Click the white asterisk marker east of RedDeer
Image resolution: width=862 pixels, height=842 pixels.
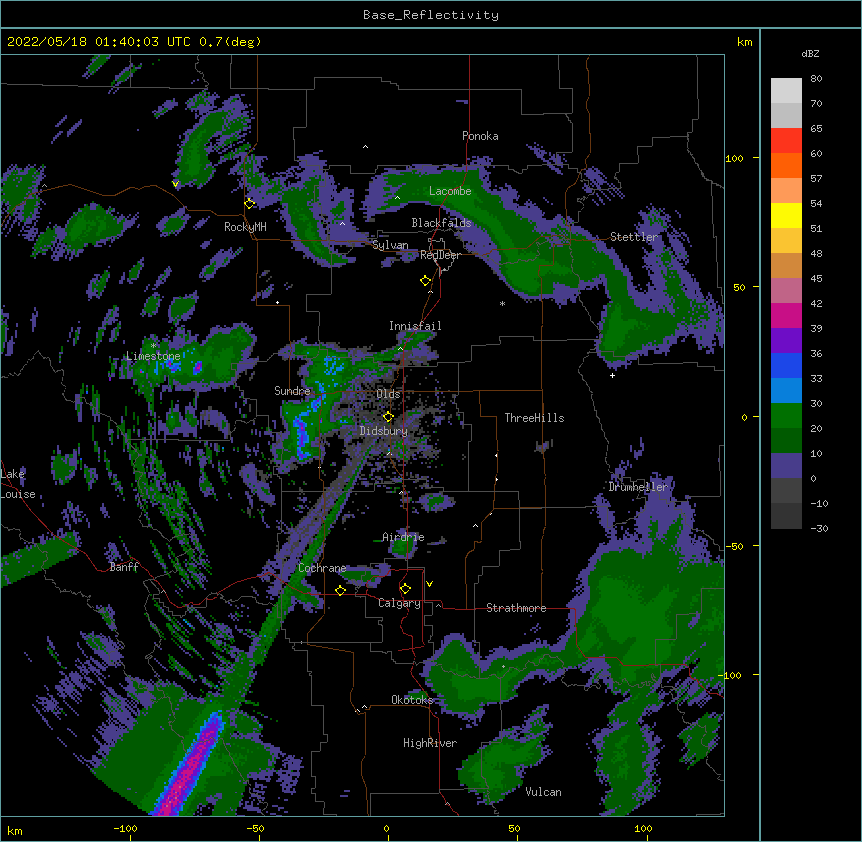point(502,303)
